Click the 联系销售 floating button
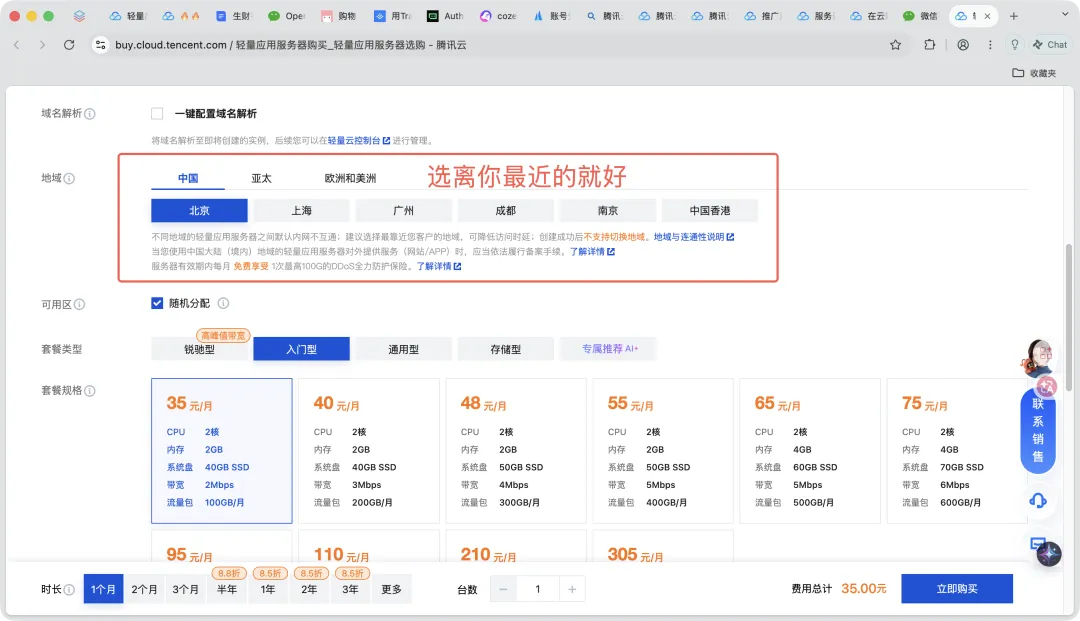Screen dimensions: 1080x621 1037,430
